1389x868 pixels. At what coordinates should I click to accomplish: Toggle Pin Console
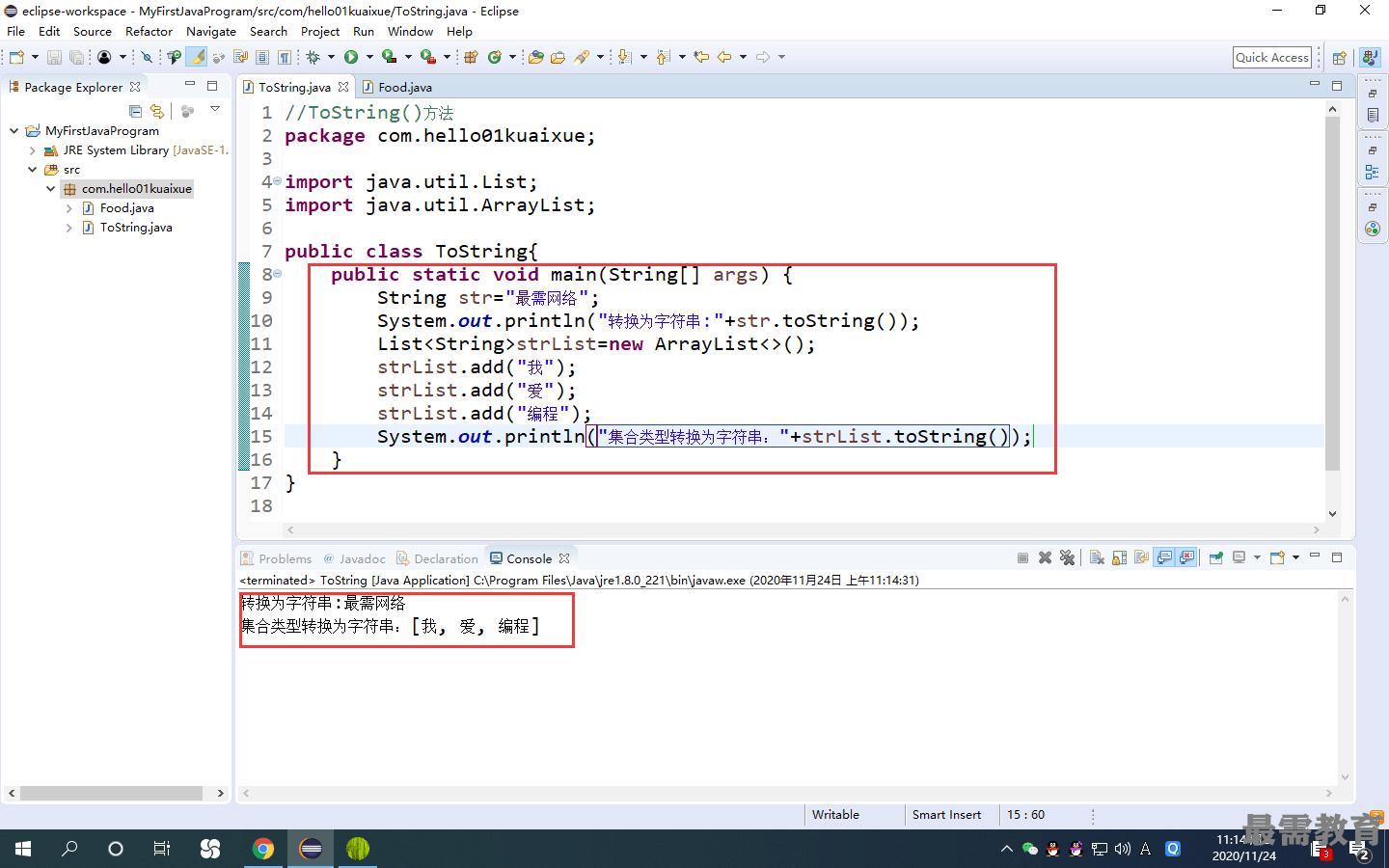1215,557
